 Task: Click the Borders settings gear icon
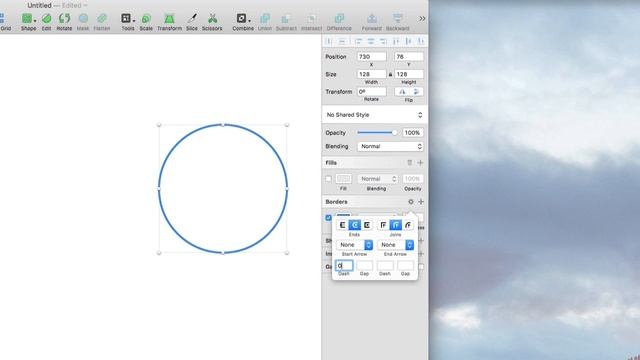click(411, 202)
